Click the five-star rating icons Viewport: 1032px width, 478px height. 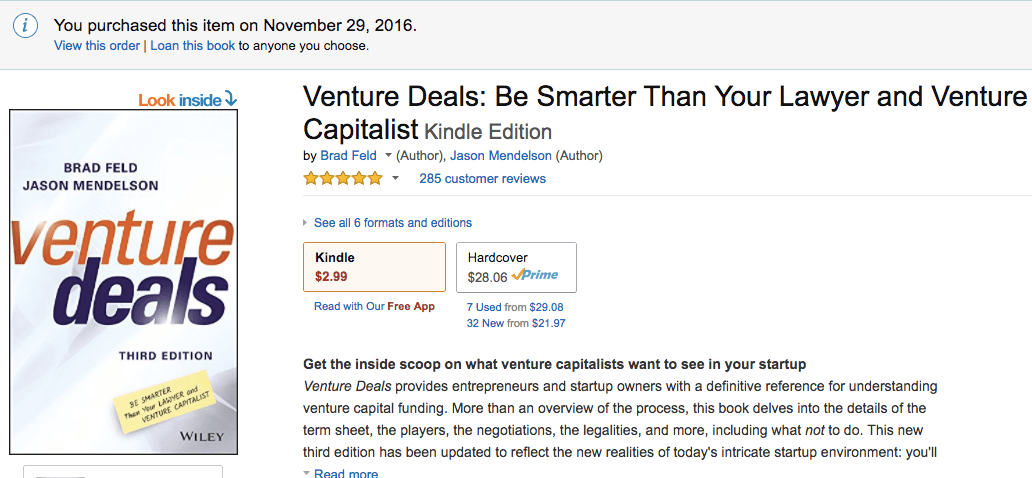coord(342,179)
